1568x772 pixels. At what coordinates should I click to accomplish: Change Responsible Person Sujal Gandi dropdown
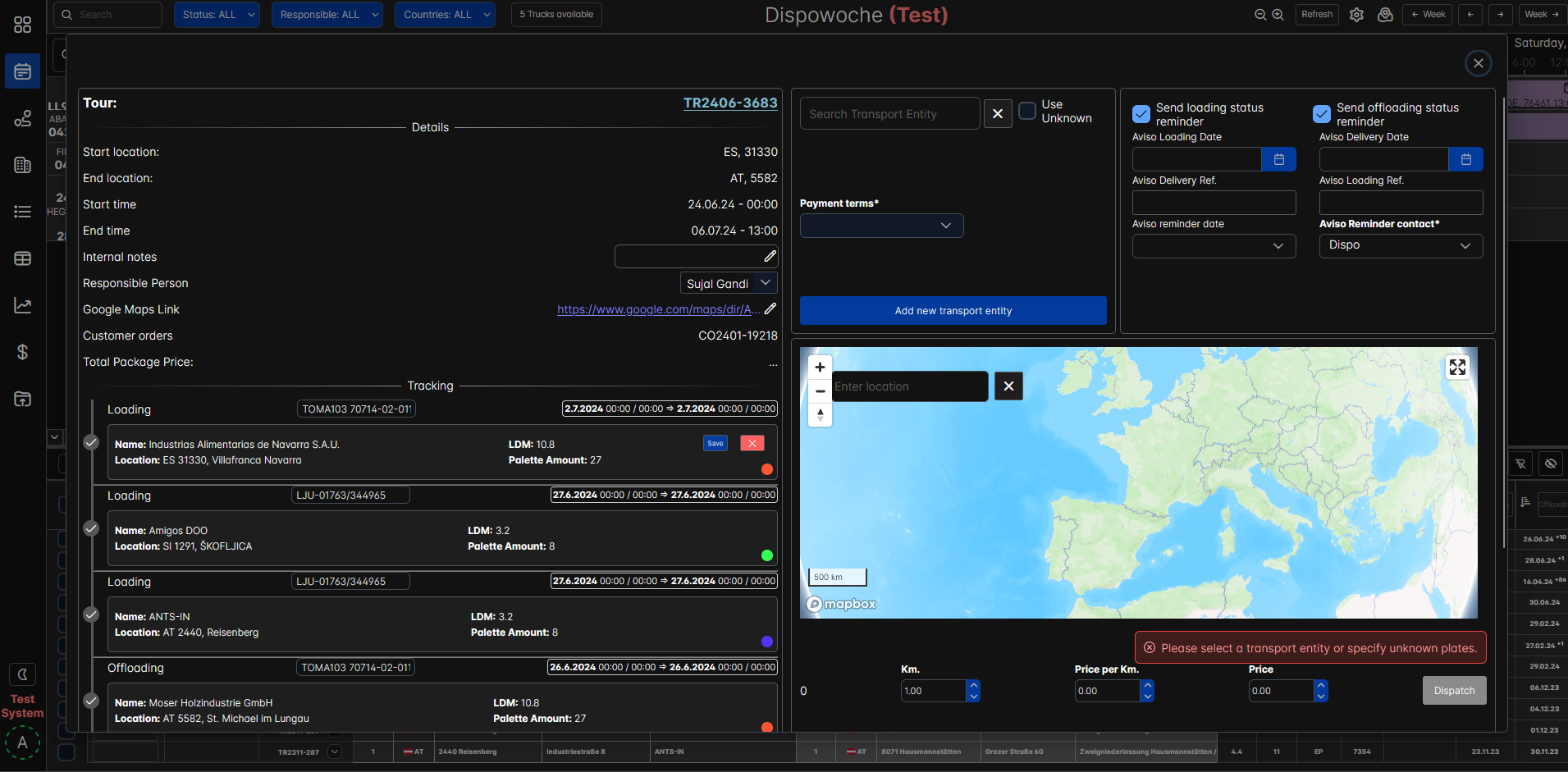(729, 283)
